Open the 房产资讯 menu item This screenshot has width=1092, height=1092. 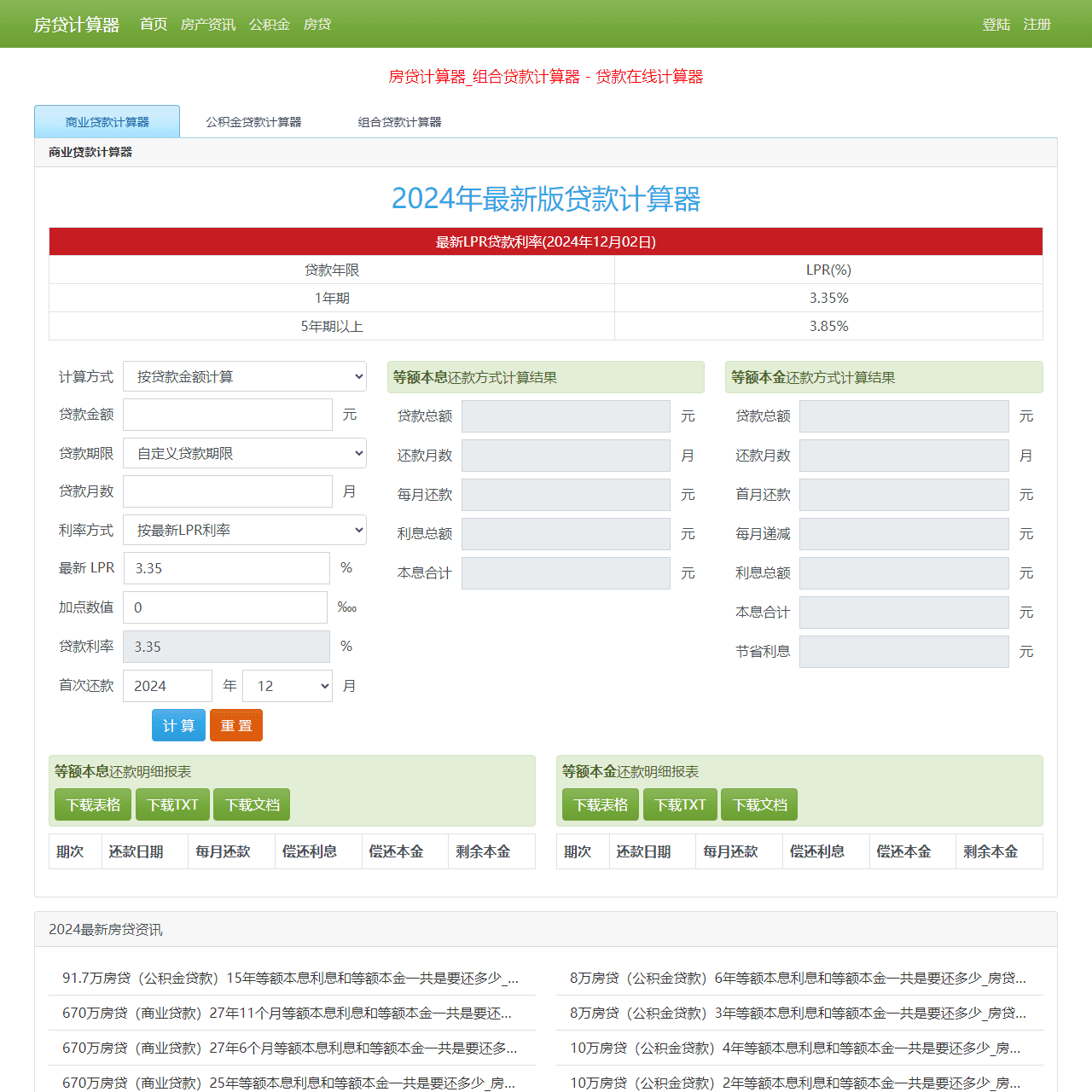pyautogui.click(x=207, y=24)
